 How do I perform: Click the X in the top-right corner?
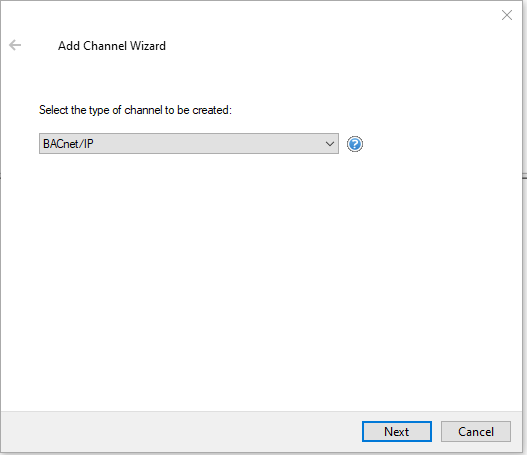point(506,15)
